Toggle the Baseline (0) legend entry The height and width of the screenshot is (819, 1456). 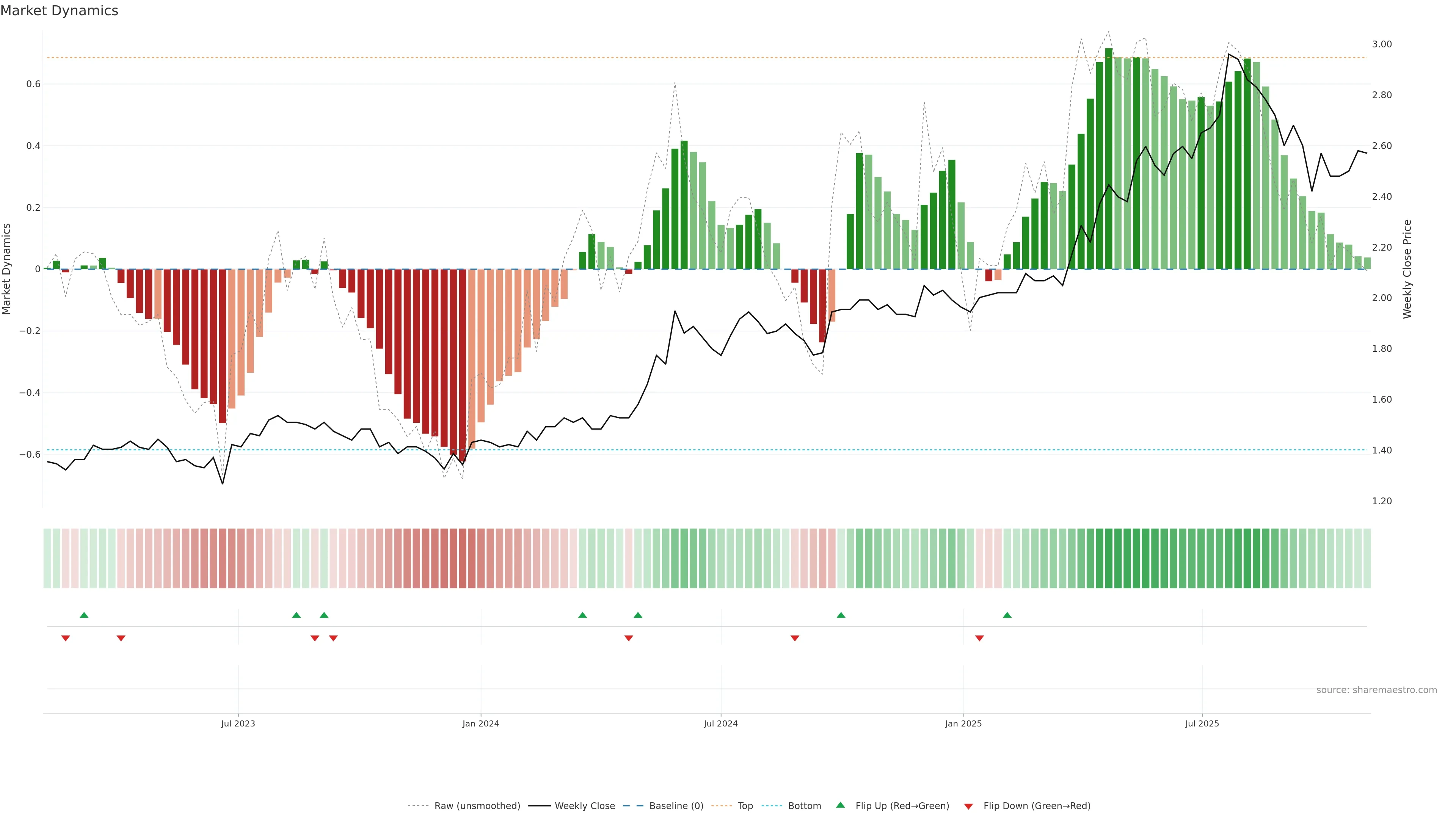tap(676, 805)
